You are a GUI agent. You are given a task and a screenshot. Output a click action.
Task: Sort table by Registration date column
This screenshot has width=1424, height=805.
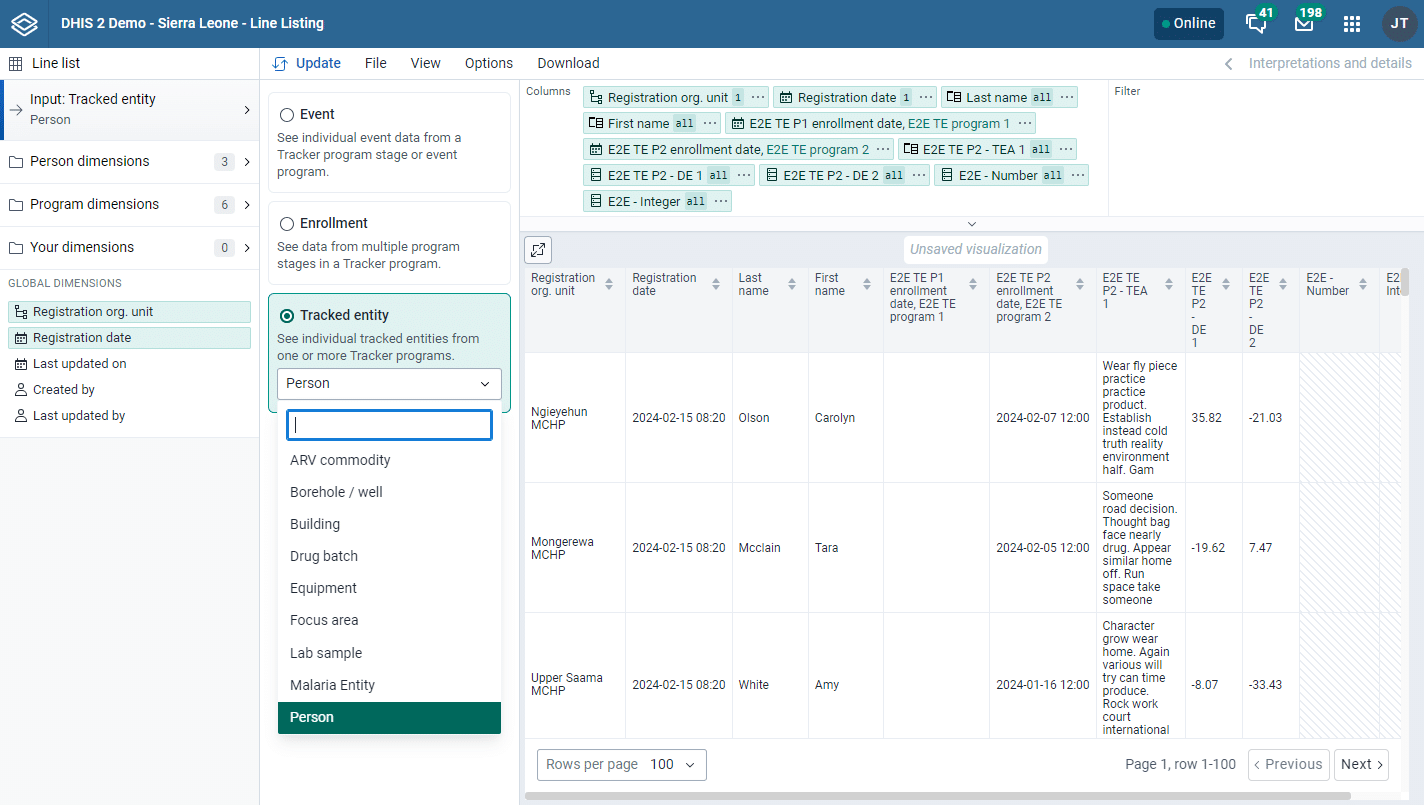[x=716, y=285]
